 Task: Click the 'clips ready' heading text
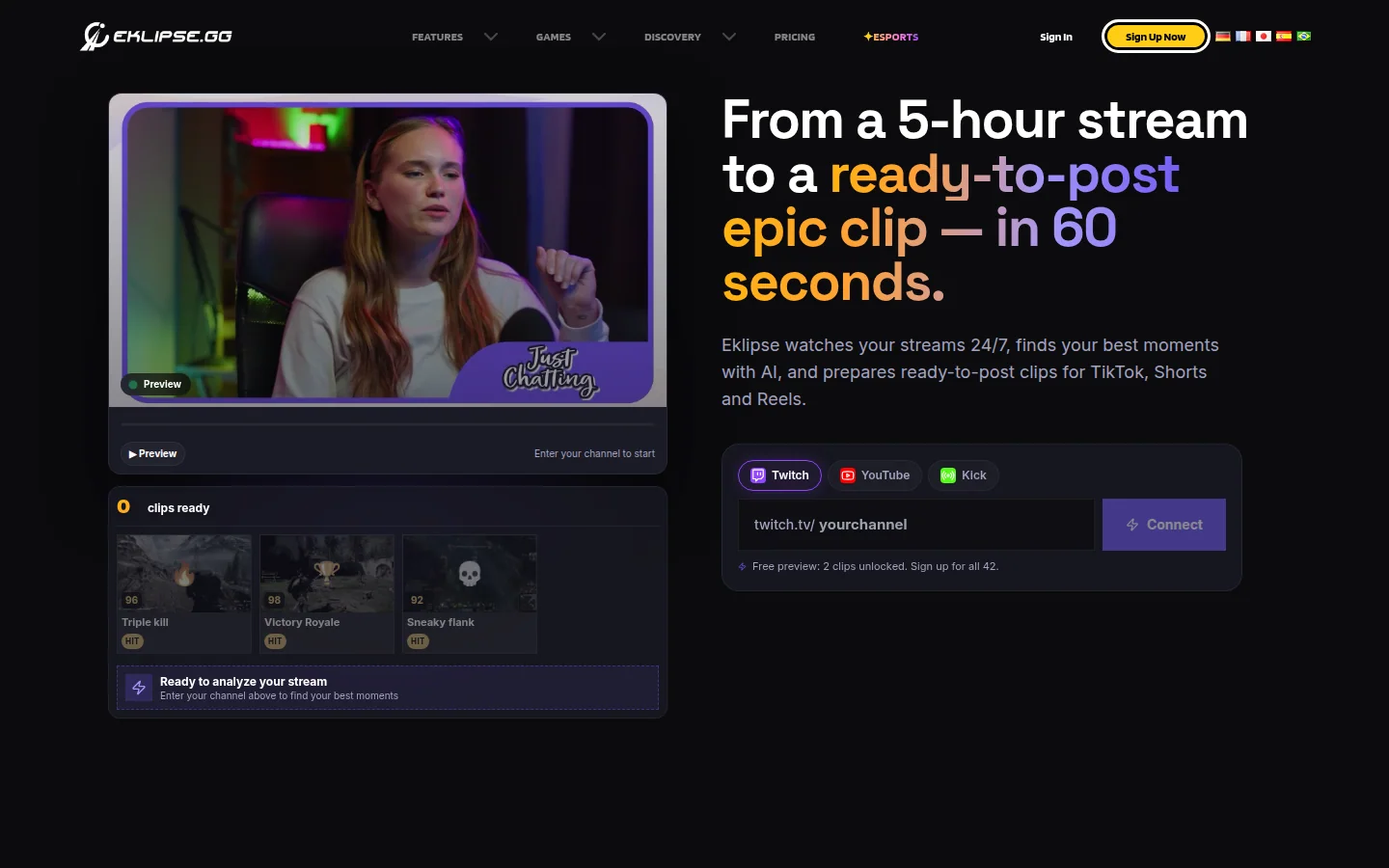[x=178, y=508]
